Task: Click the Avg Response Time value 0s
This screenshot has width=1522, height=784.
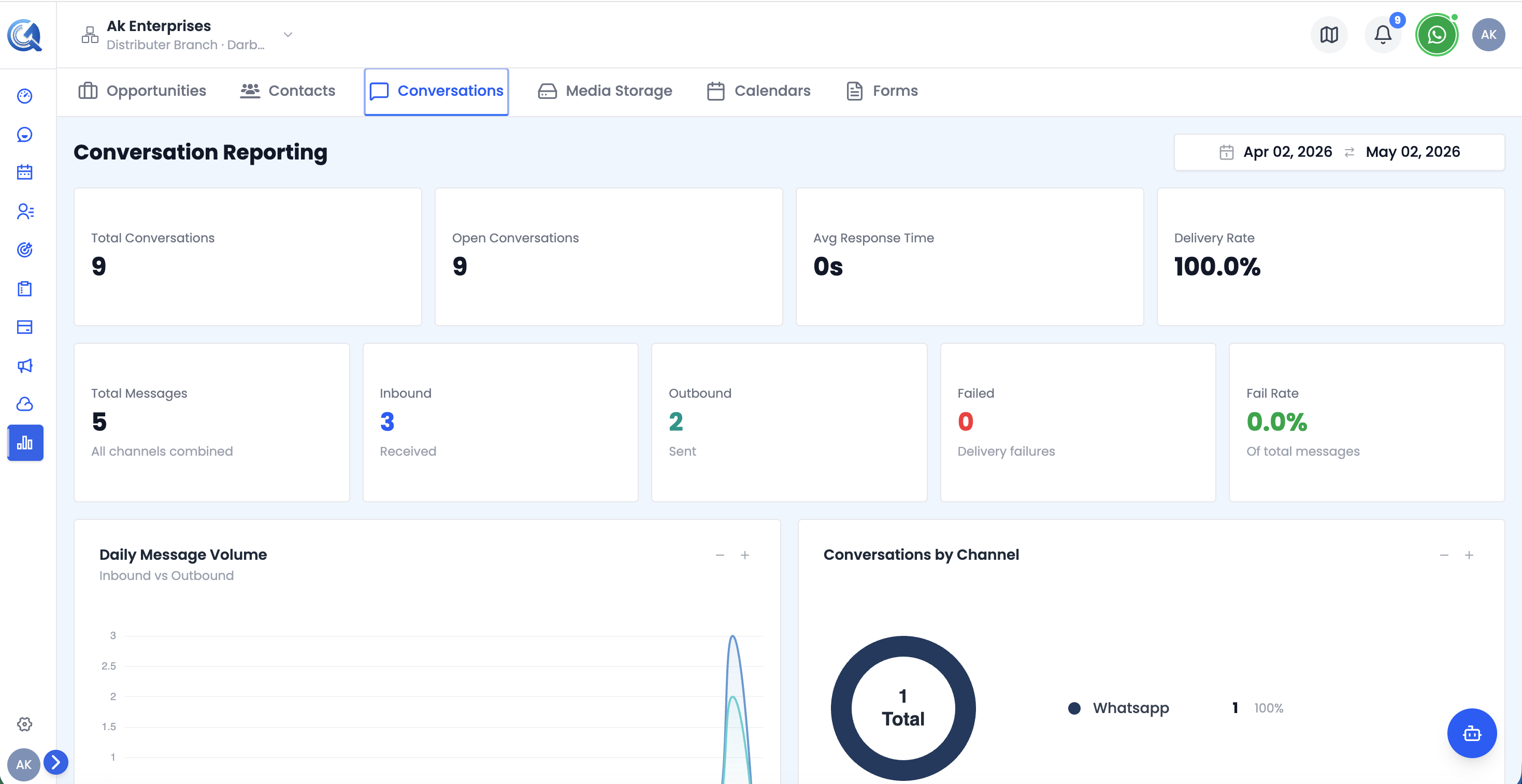Action: [x=828, y=267]
